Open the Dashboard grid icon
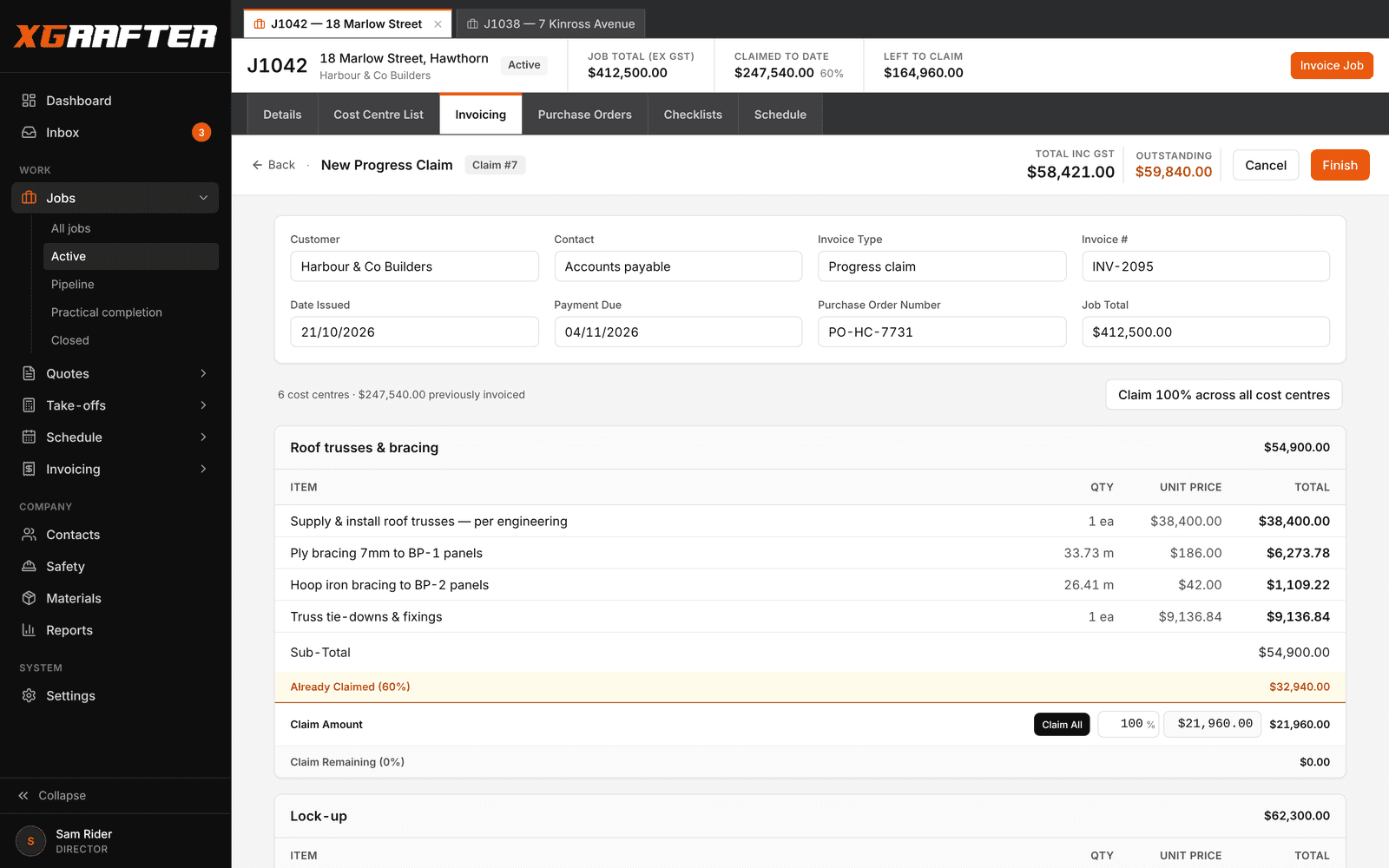The height and width of the screenshot is (868, 1389). (x=29, y=101)
